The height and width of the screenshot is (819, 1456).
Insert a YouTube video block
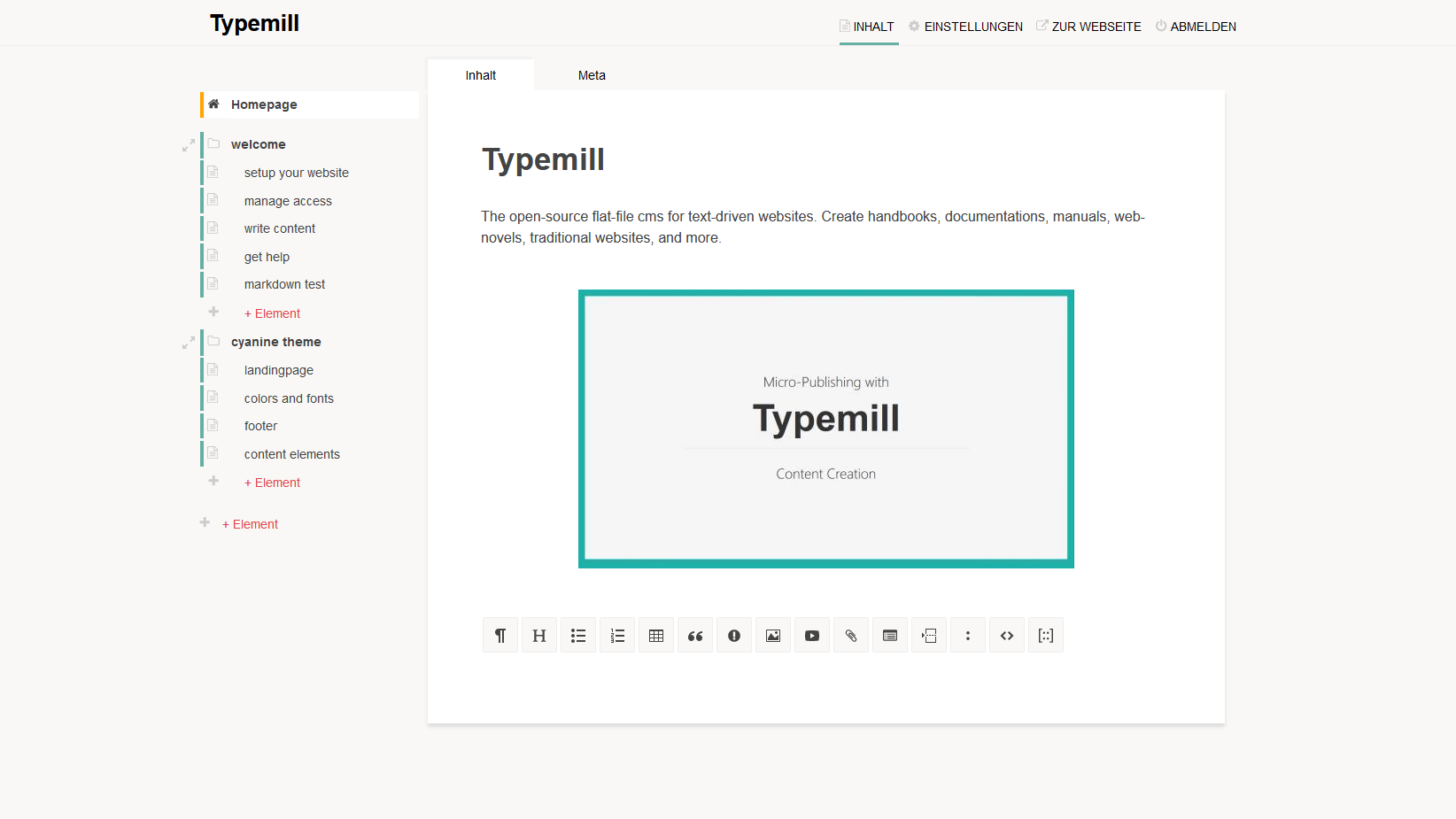point(812,635)
